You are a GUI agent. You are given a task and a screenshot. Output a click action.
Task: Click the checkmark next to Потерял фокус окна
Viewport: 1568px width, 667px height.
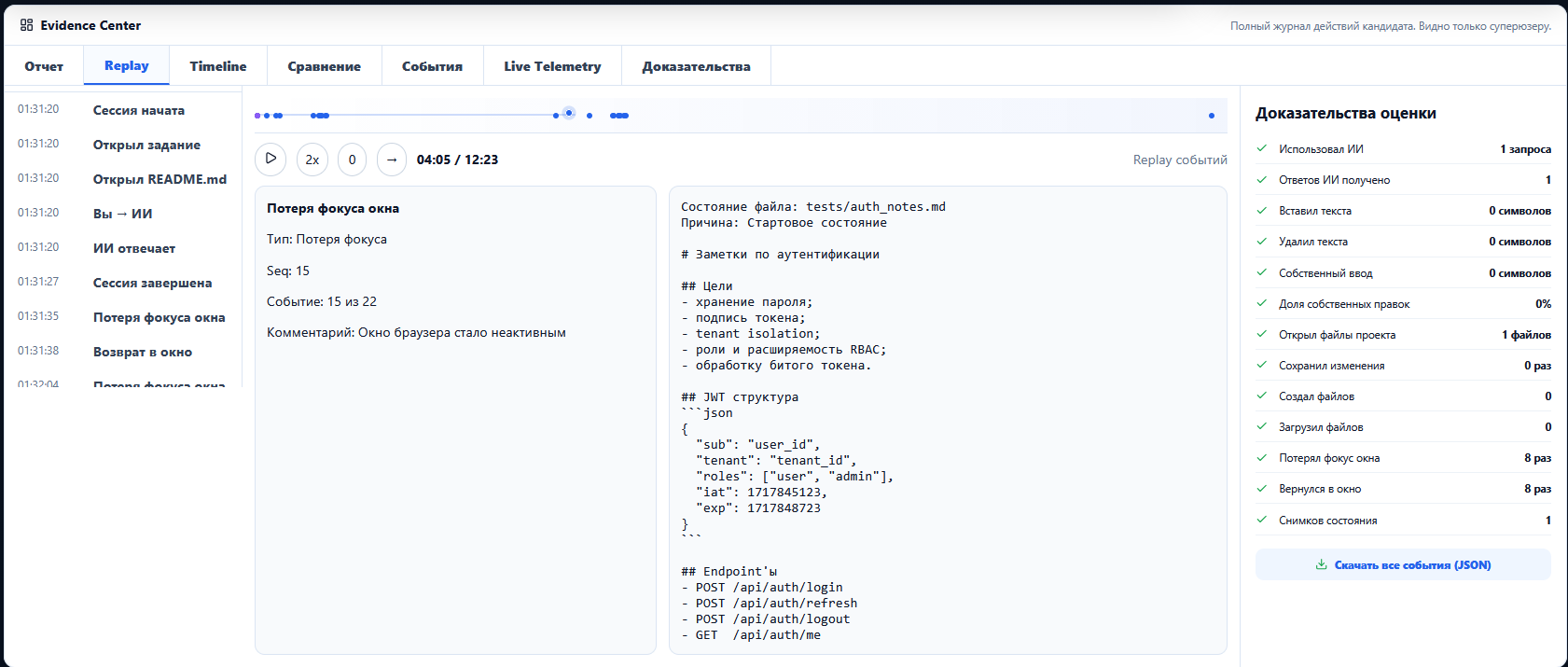pos(1262,457)
